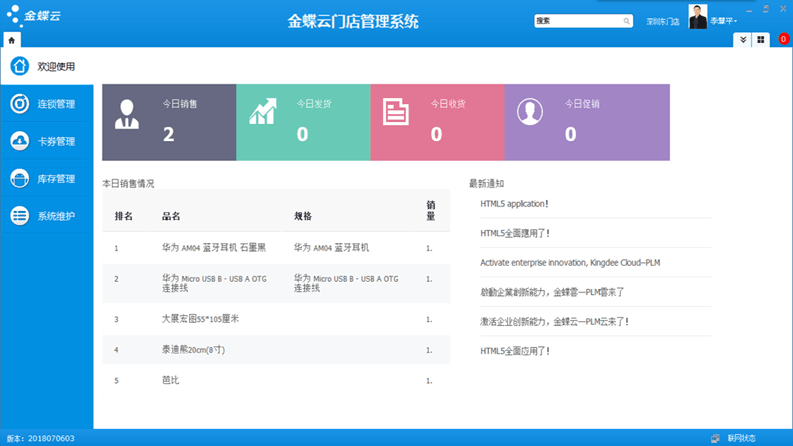Select row 泰迪熊20cm(8寸)
The width and height of the screenshot is (793, 446).
coord(276,349)
